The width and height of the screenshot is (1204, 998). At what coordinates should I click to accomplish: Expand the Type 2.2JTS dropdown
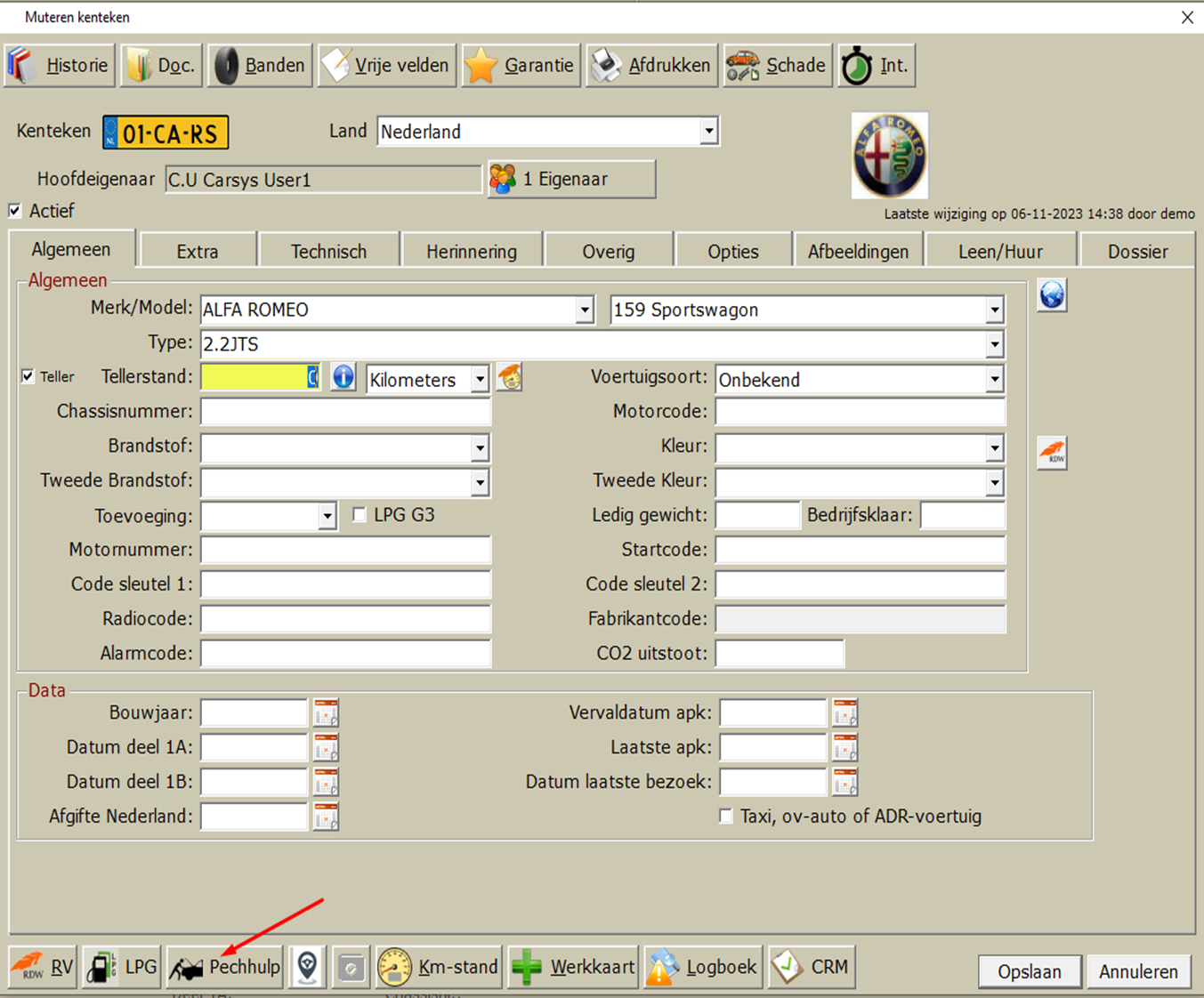click(995, 344)
